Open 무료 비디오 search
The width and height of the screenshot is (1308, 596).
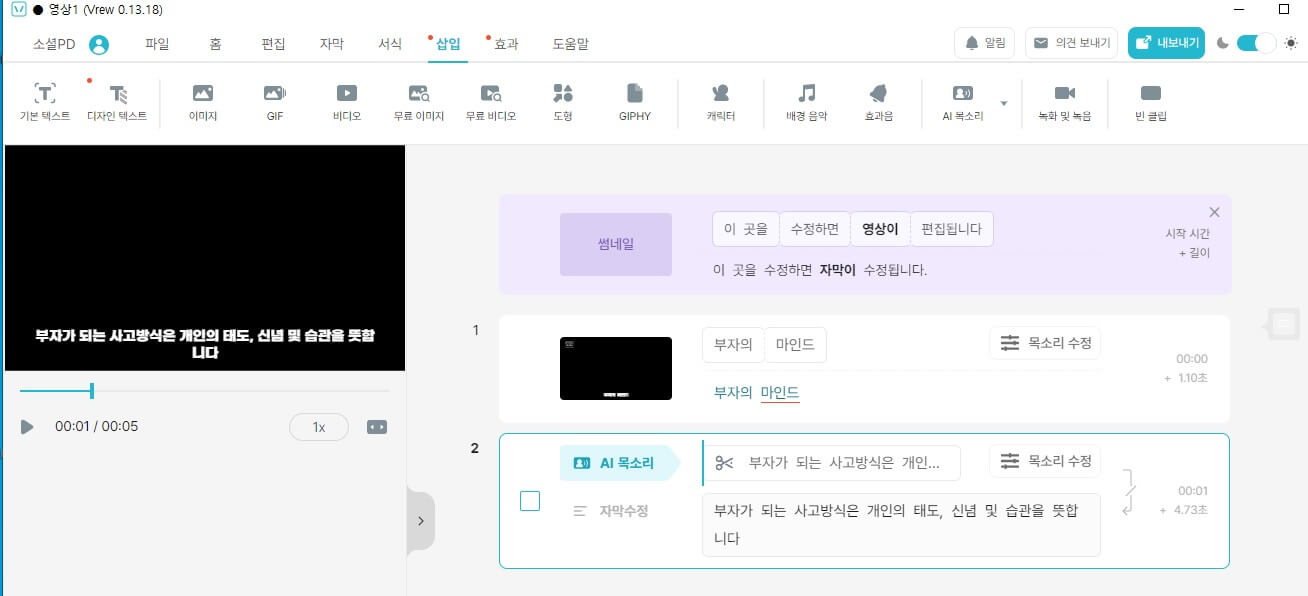click(x=491, y=102)
